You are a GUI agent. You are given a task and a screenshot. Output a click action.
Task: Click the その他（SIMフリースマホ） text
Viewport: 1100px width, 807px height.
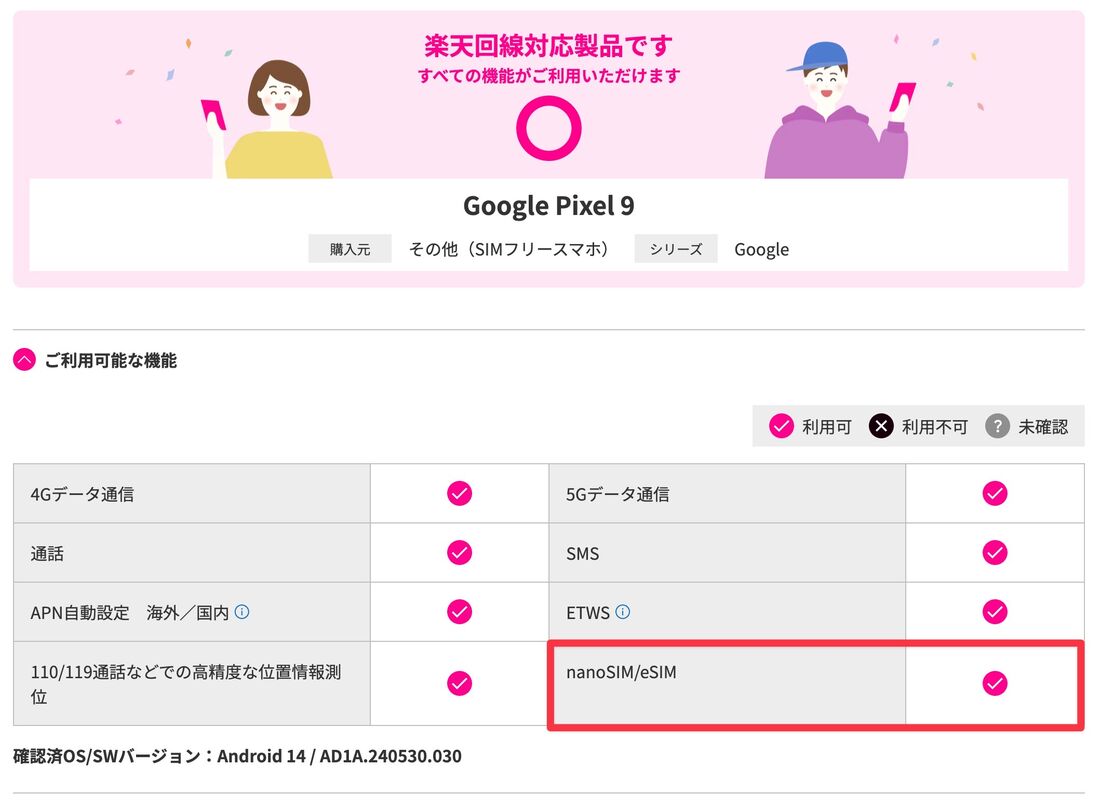point(509,249)
